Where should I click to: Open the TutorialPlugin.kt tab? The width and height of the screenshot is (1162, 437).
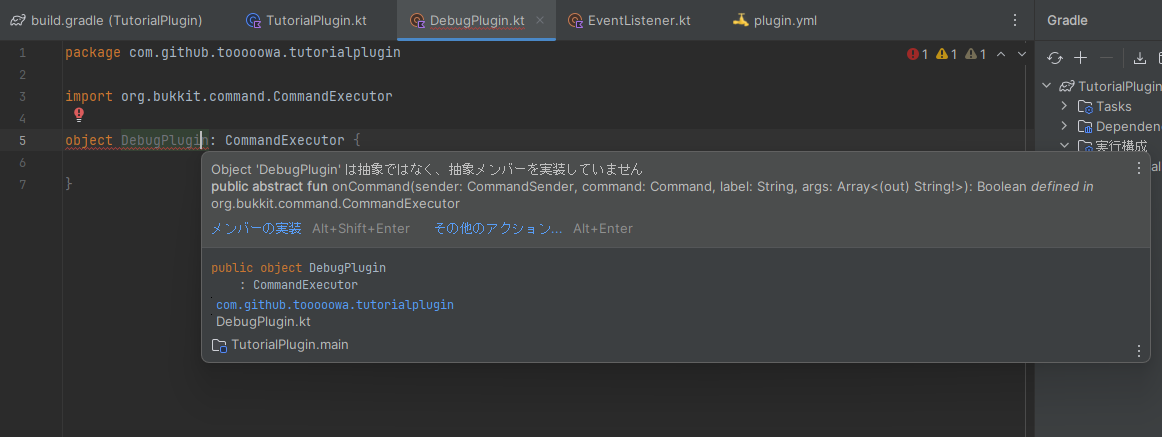(306, 21)
